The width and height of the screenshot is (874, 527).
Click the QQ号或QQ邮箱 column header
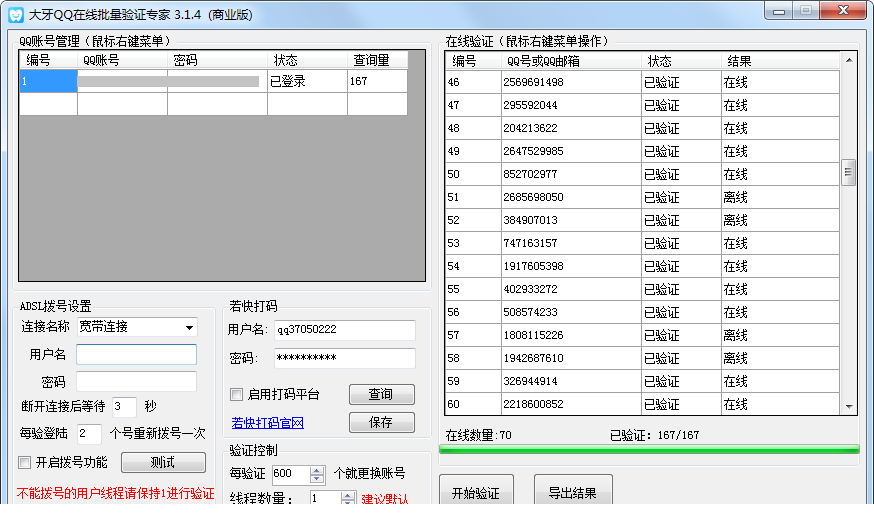[x=571, y=61]
